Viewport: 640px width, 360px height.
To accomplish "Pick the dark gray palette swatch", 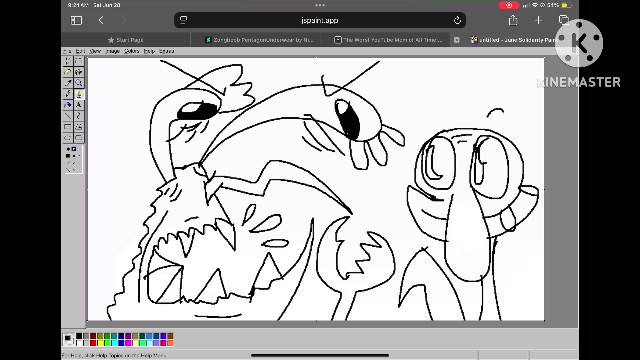I will (x=86, y=336).
